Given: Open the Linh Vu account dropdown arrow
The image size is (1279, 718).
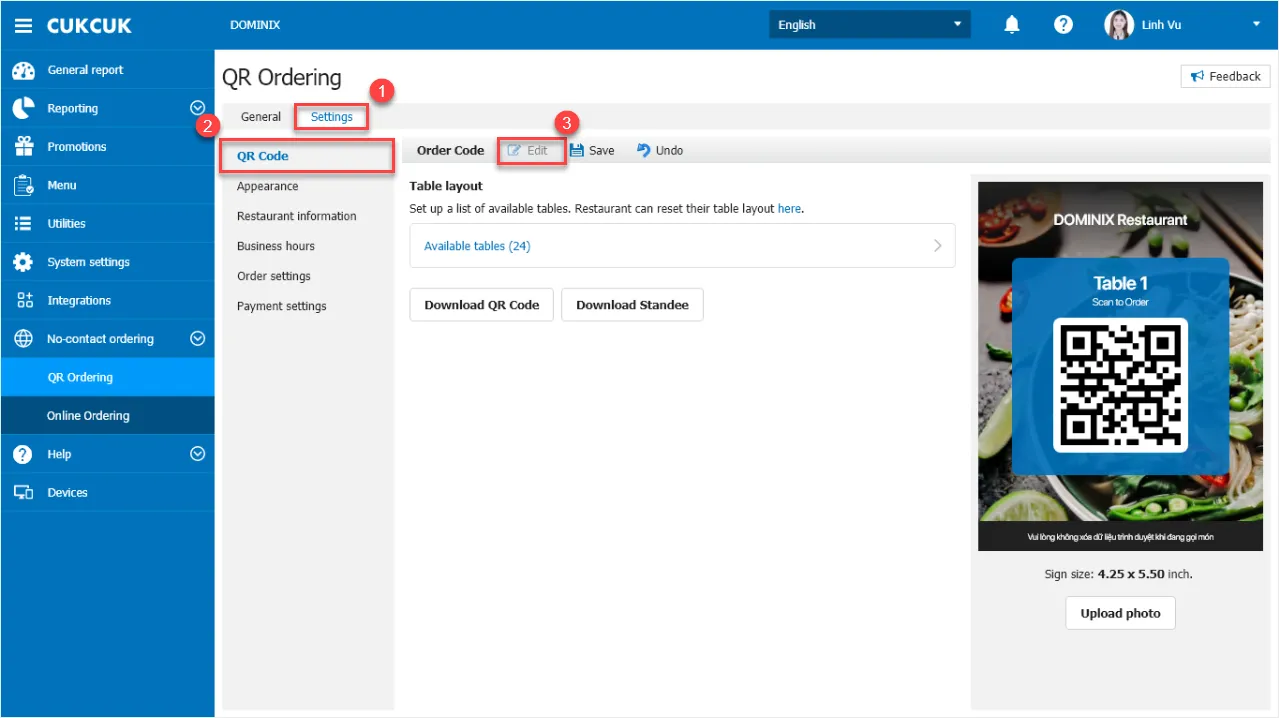Looking at the screenshot, I should (x=1256, y=25).
